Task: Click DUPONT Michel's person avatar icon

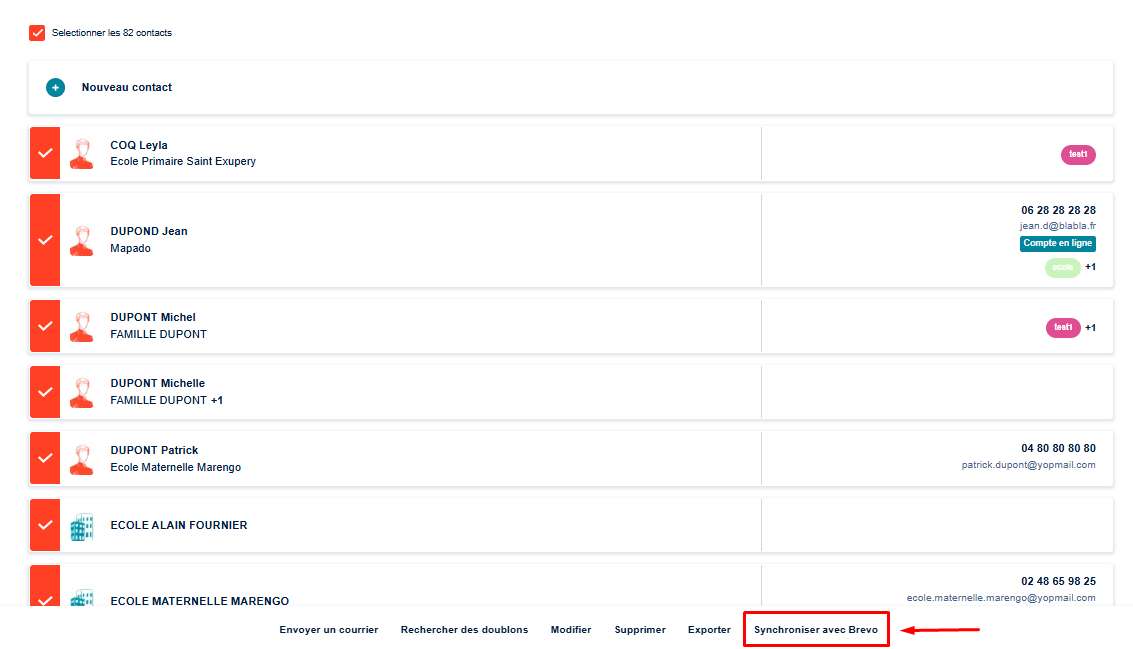Action: point(81,326)
